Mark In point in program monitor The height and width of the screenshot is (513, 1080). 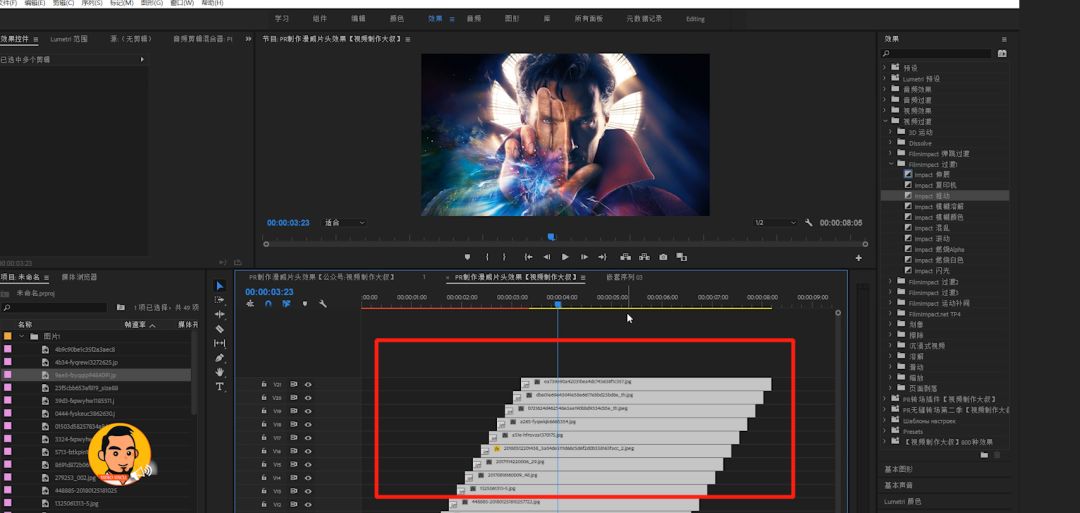487,257
